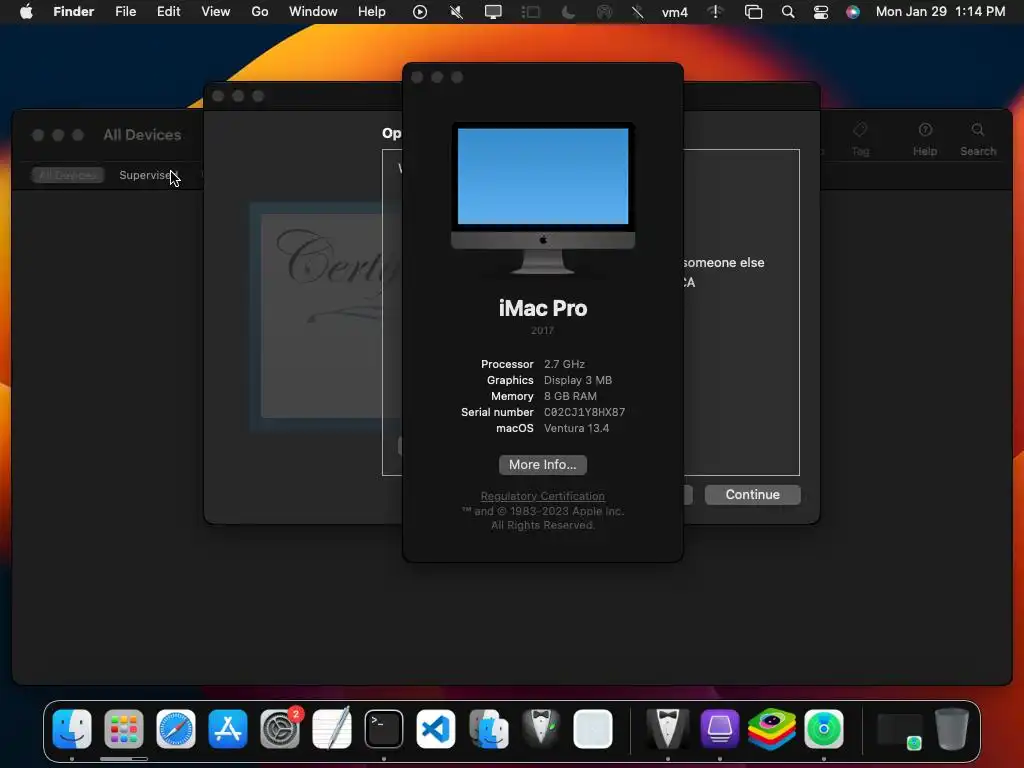Open the App Store dock icon
The image size is (1024, 768).
pyautogui.click(x=228, y=728)
